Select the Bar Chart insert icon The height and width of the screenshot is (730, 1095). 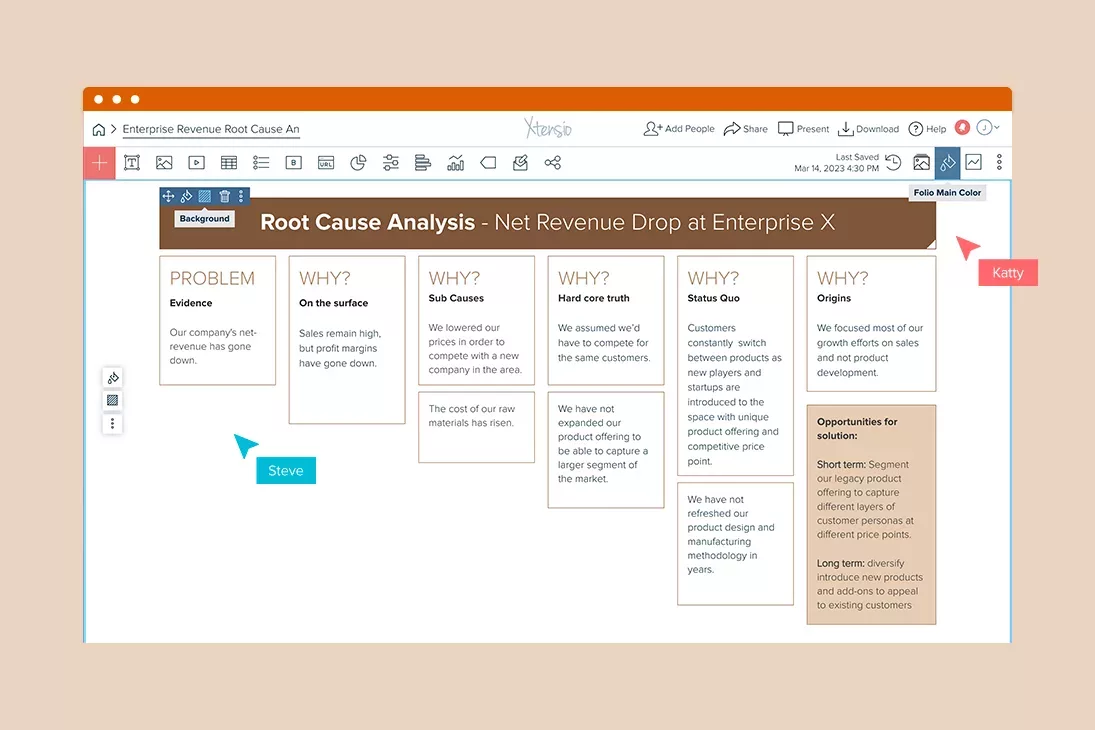point(456,162)
